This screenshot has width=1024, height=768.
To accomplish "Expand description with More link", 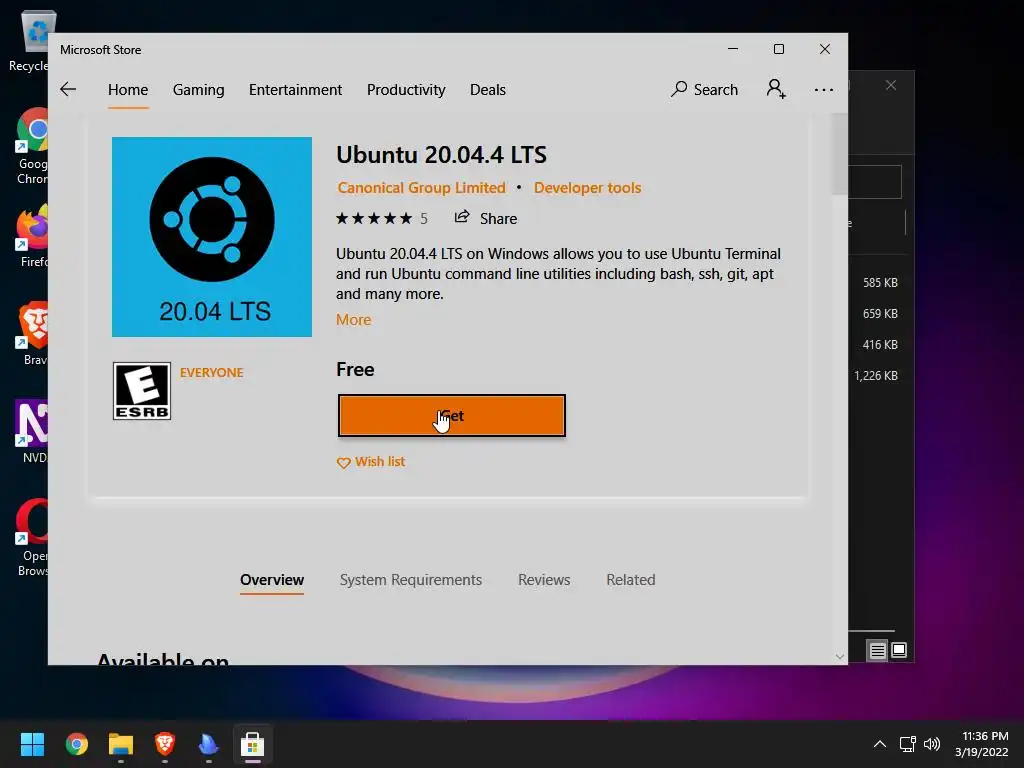I will point(353,320).
